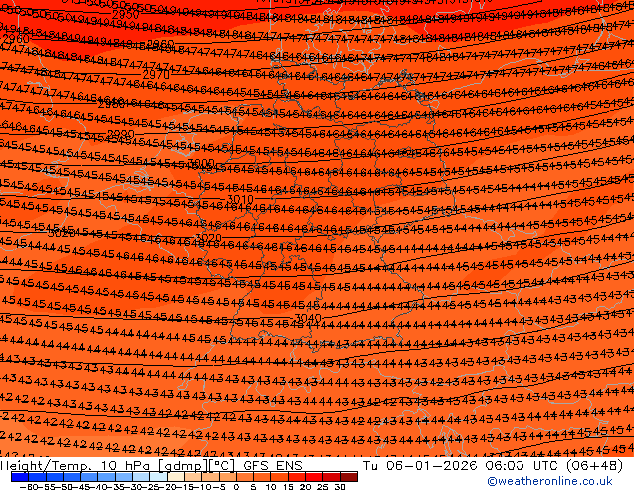This screenshot has width=634, height=490.
Task: Click the 3040 contour label
Action: pos(308,318)
